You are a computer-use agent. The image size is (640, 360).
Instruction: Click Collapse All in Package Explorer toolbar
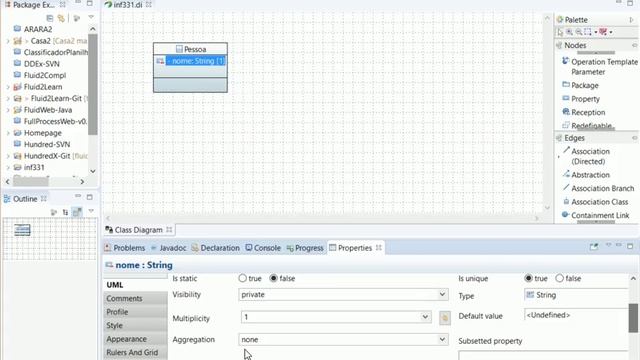coord(50,18)
